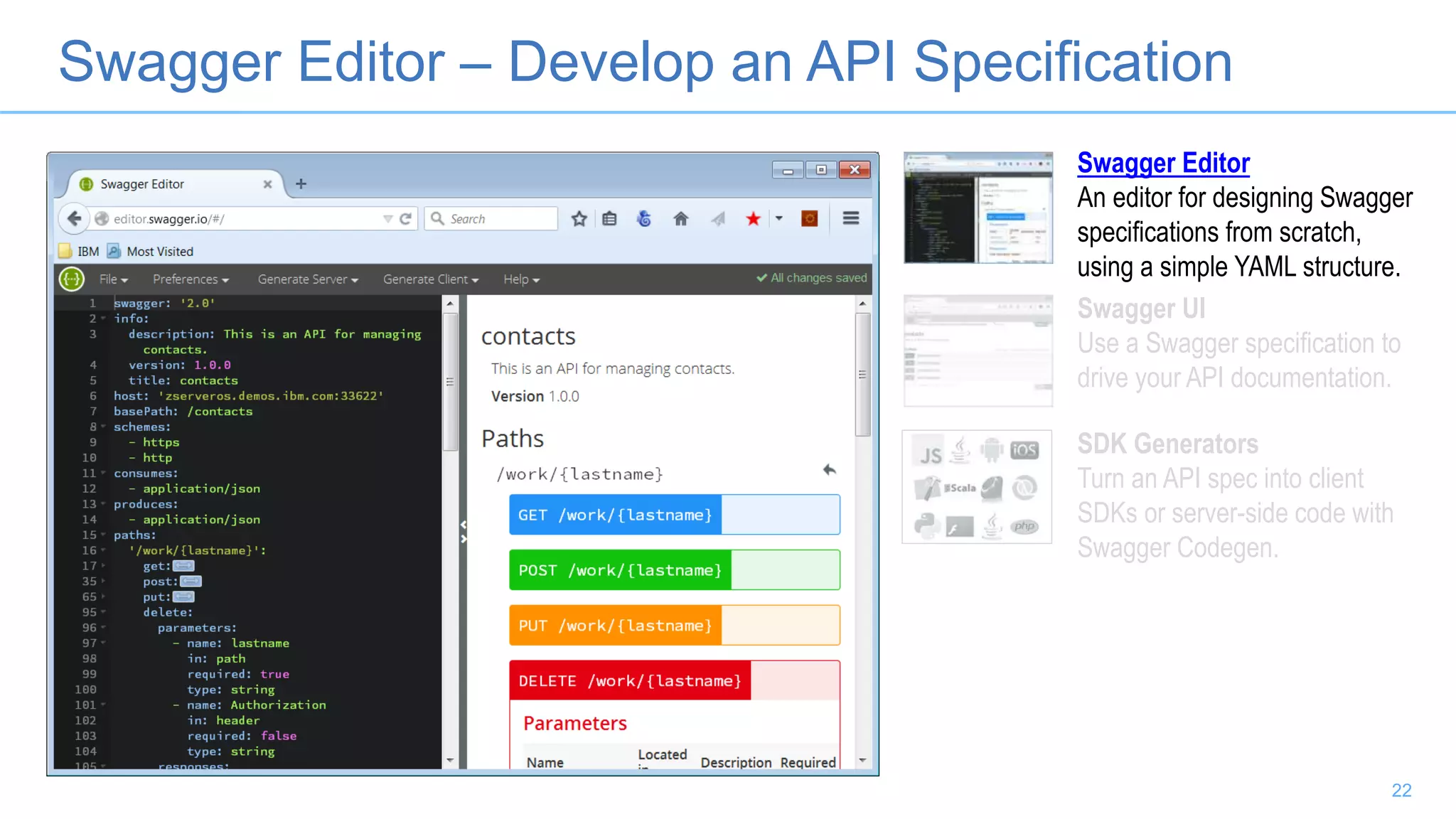
Task: Go to the browser home page
Action: [x=681, y=219]
